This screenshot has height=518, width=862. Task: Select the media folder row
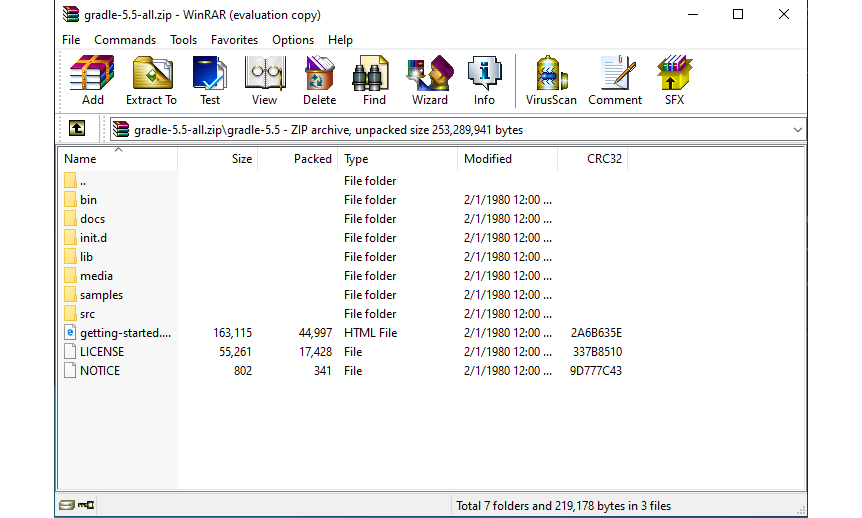click(x=343, y=275)
